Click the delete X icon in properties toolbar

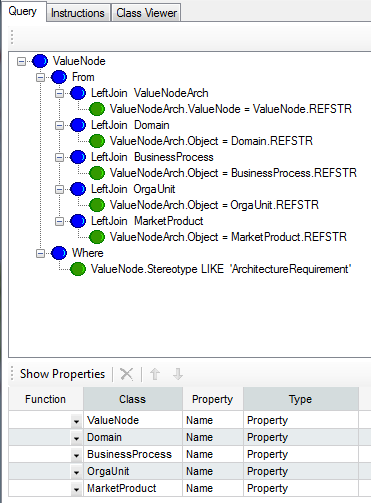pyautogui.click(x=127, y=374)
